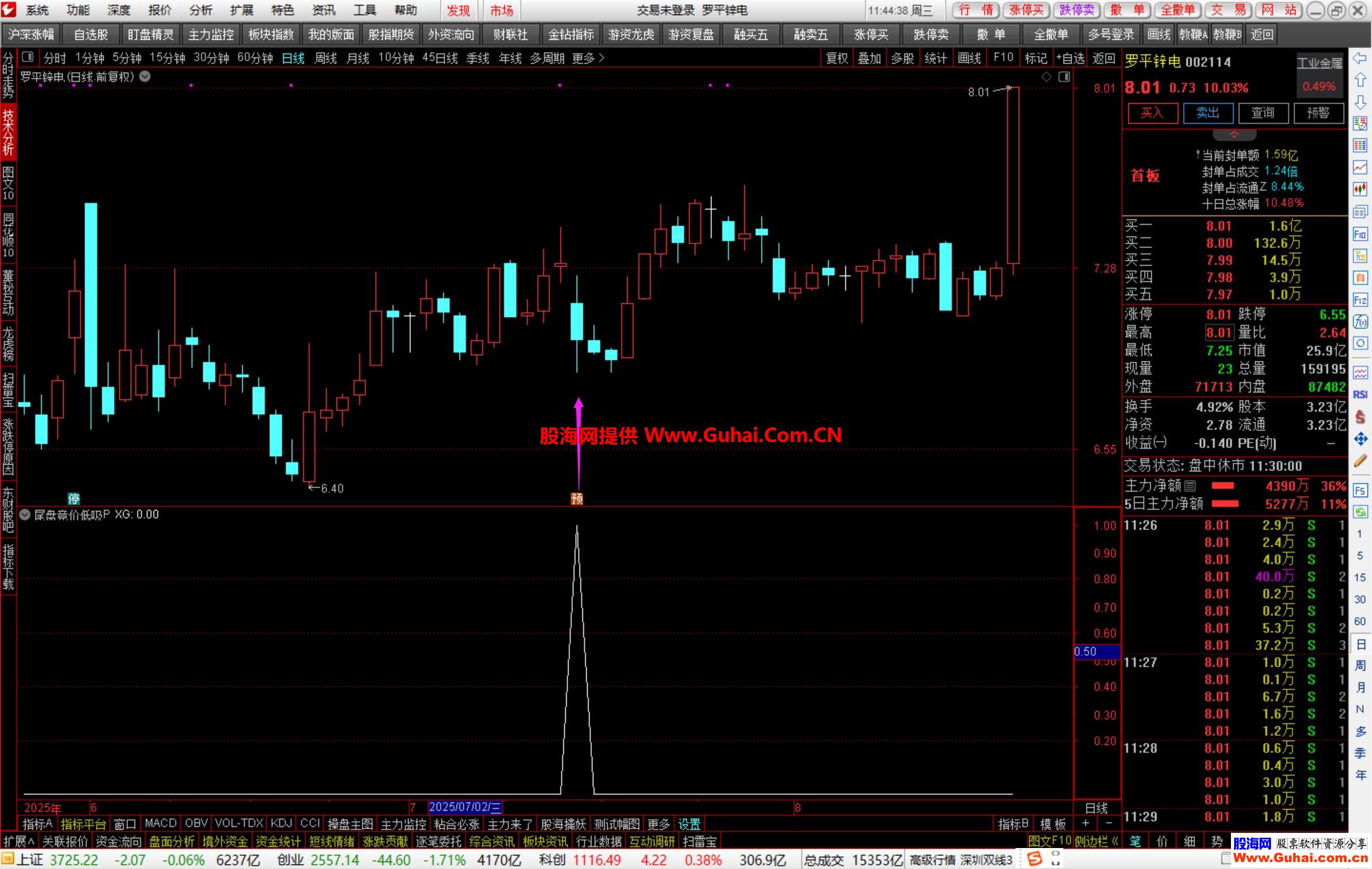Open the 系统 menu
This screenshot has height=869, width=1372.
tap(37, 10)
